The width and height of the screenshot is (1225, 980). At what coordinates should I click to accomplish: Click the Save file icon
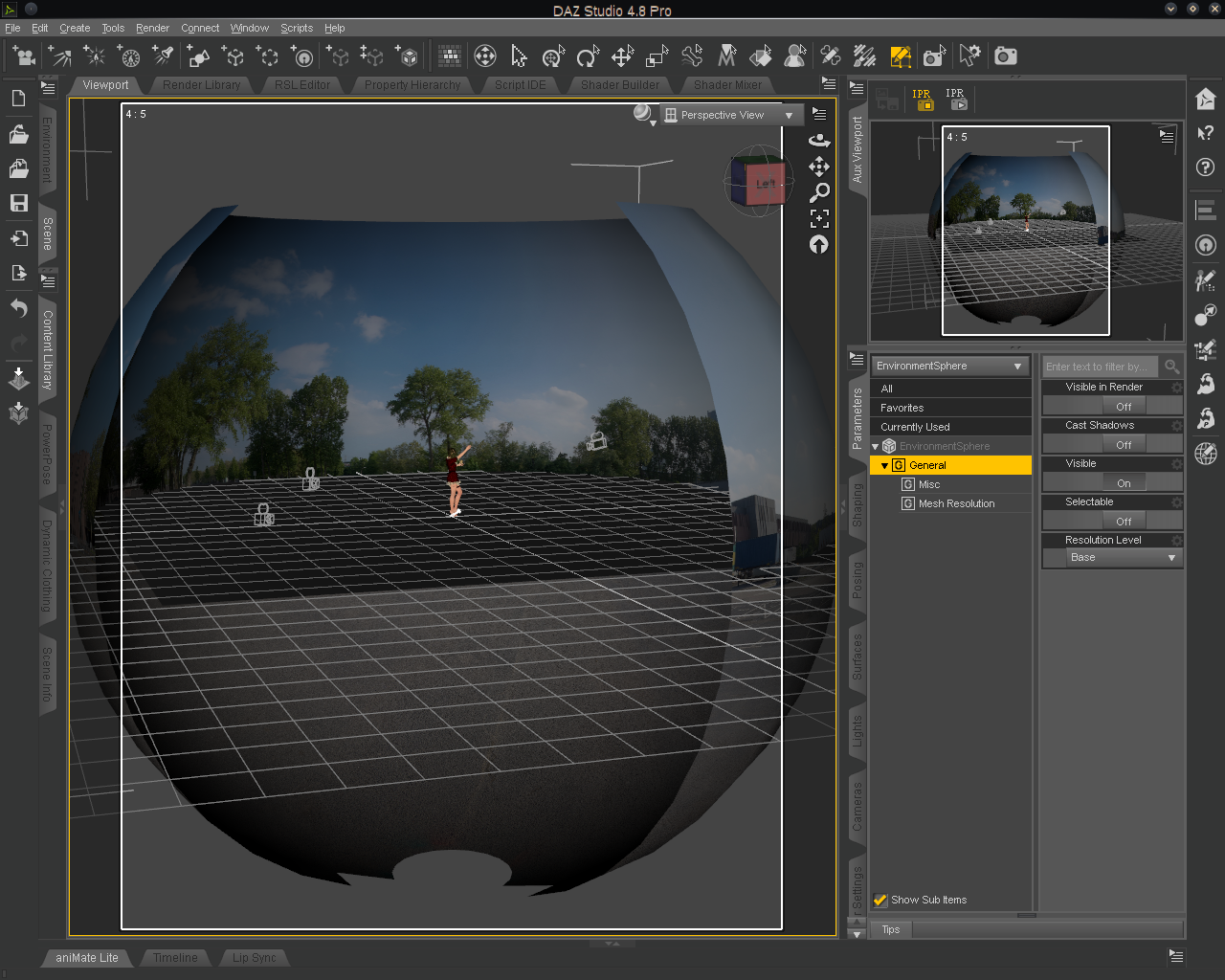[x=18, y=203]
